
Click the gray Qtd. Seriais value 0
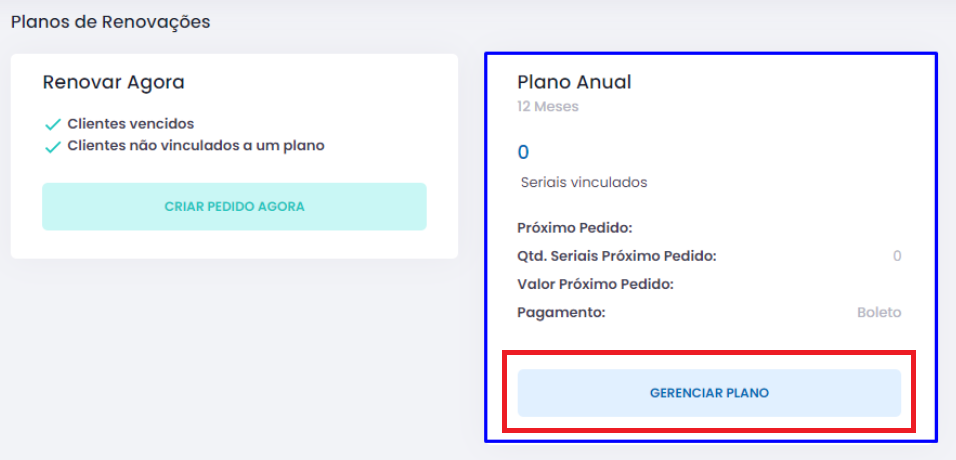click(x=897, y=256)
